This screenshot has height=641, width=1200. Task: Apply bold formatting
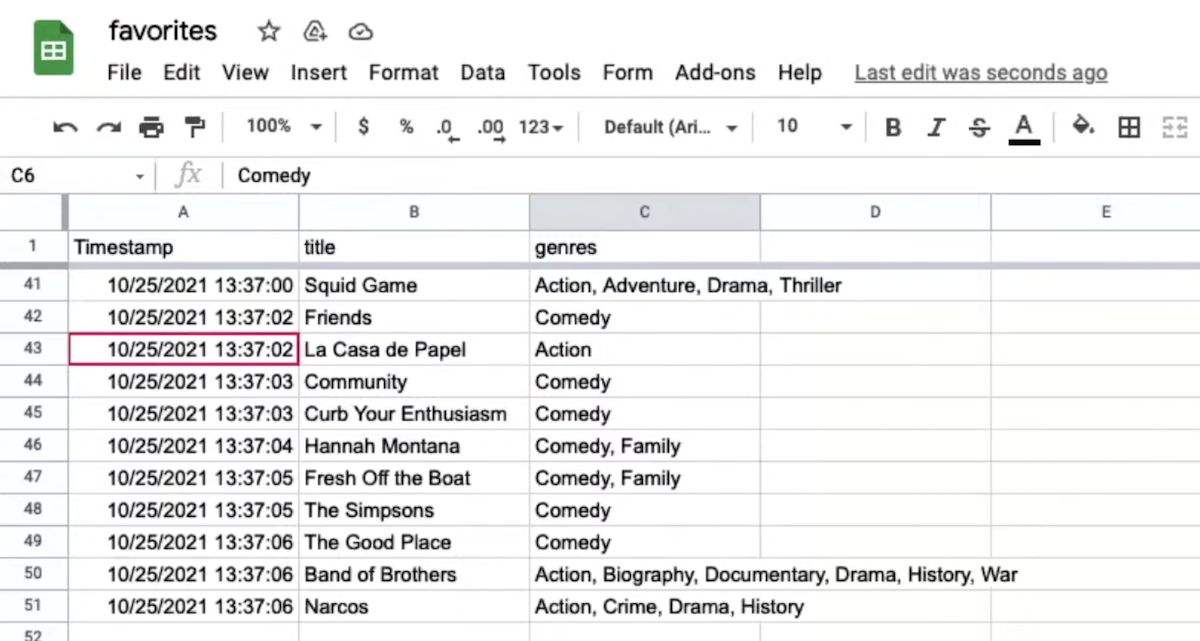pyautogui.click(x=893, y=127)
